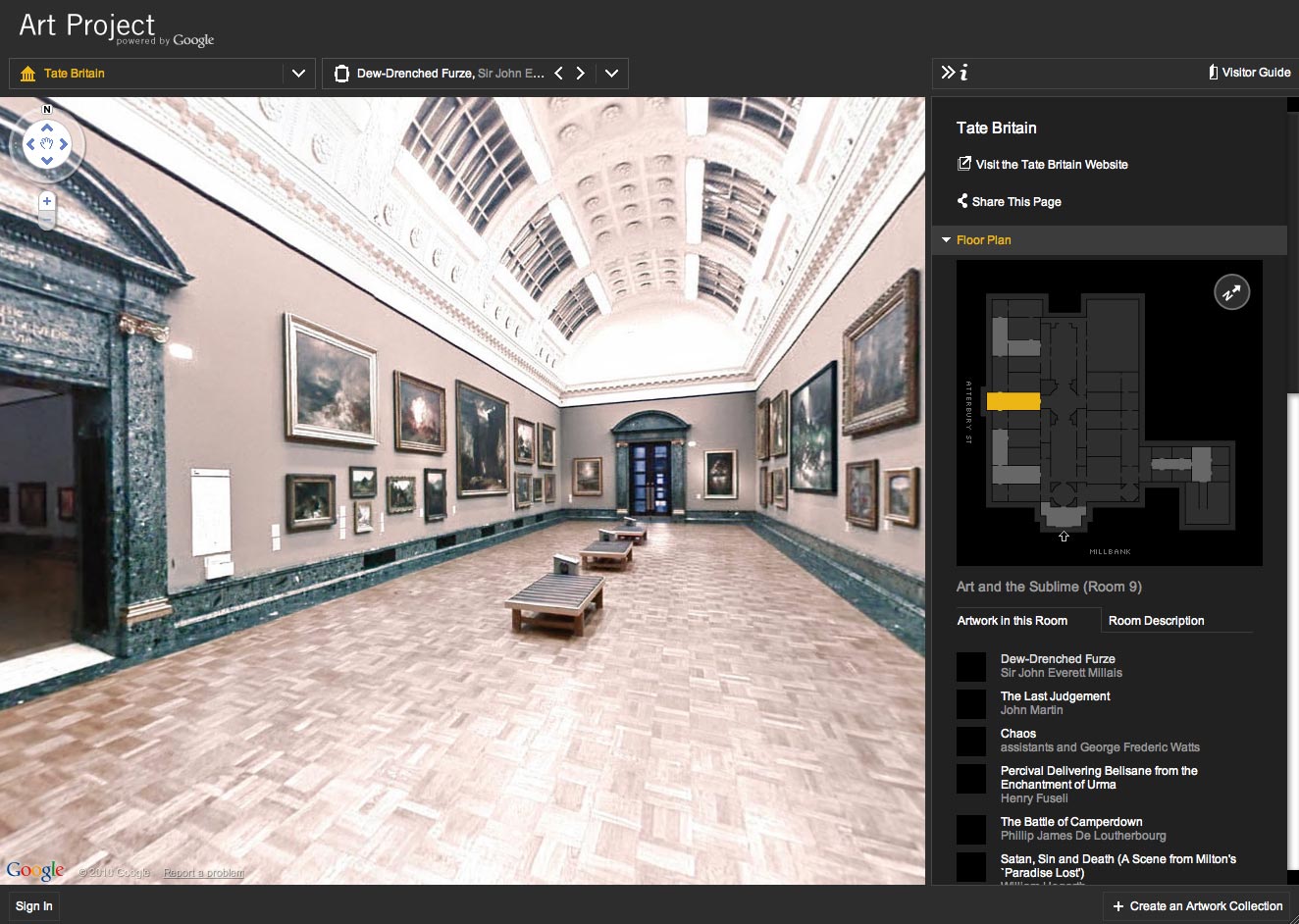1299x924 pixels.
Task: Switch to the Room Description tab
Action: click(x=1156, y=621)
